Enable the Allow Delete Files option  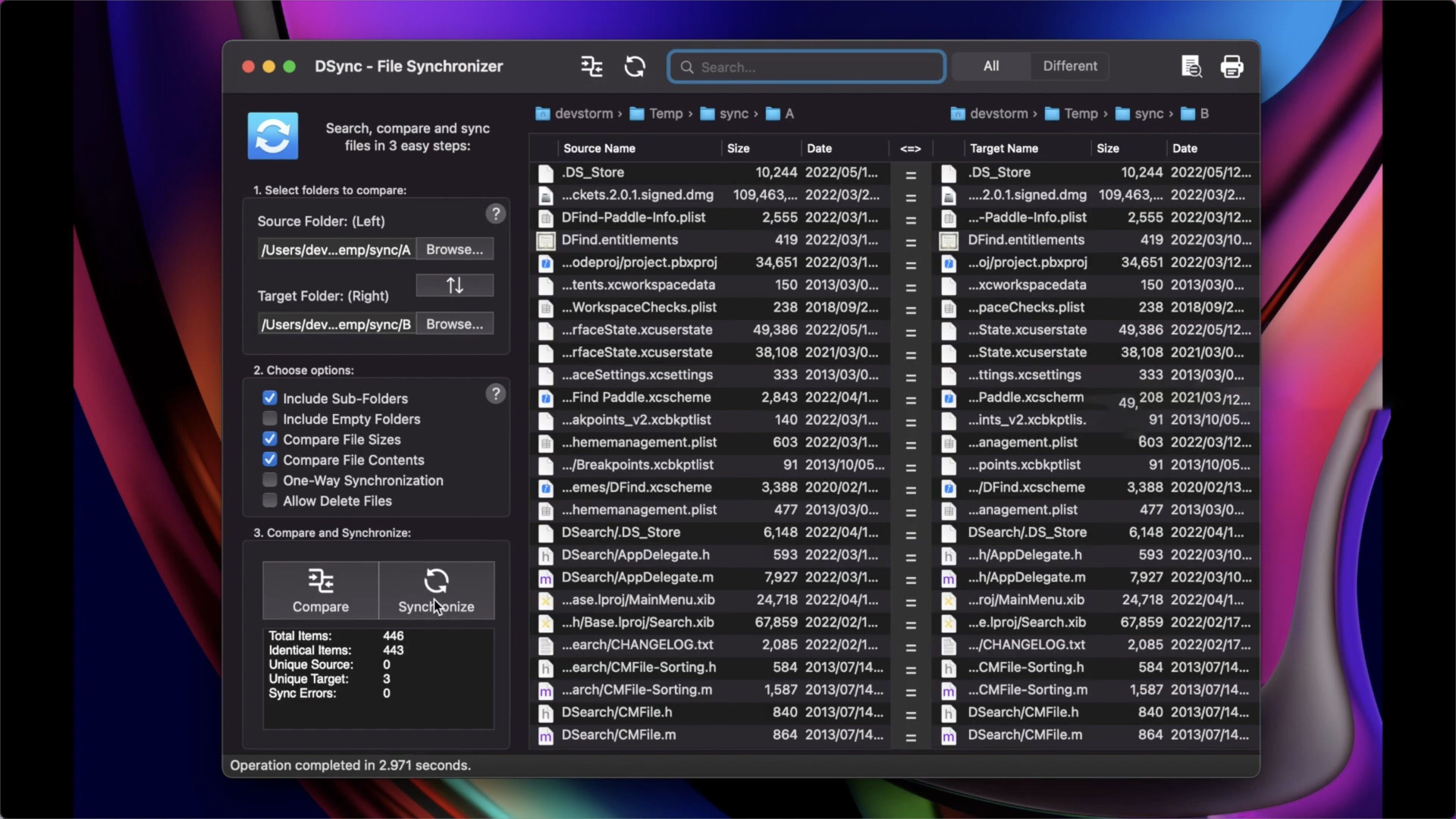[x=270, y=500]
